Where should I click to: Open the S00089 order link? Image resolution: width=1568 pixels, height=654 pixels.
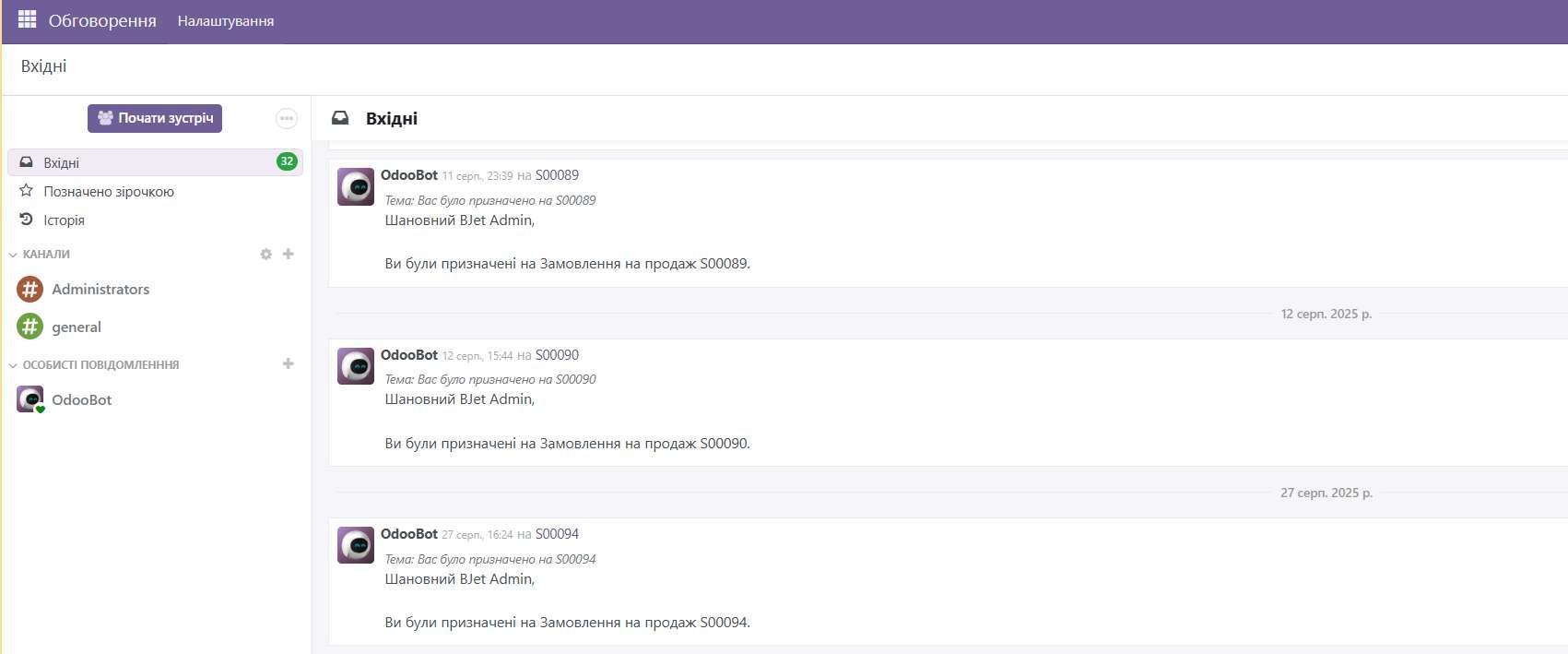pos(557,175)
